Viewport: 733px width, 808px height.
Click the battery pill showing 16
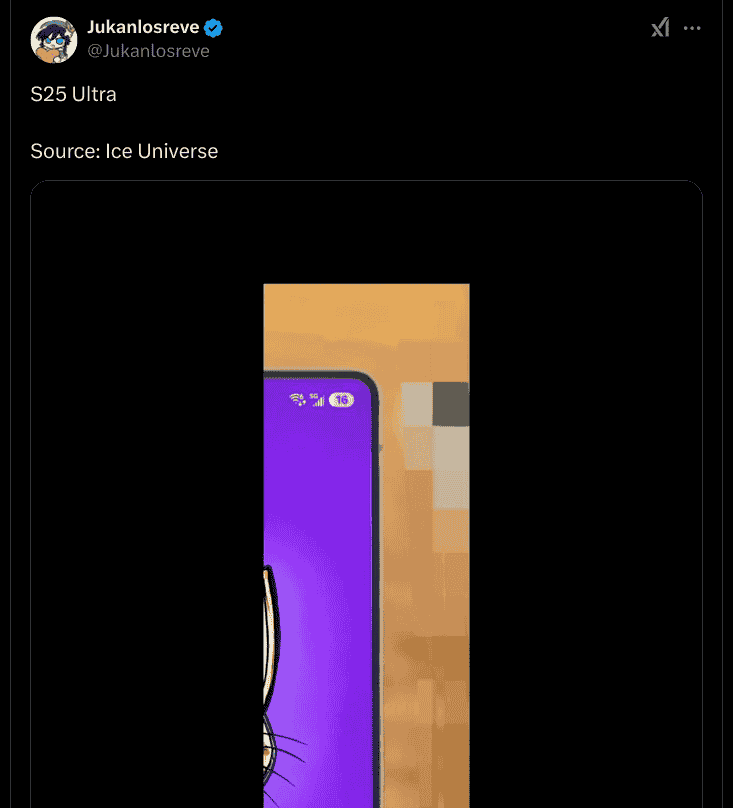(x=341, y=400)
